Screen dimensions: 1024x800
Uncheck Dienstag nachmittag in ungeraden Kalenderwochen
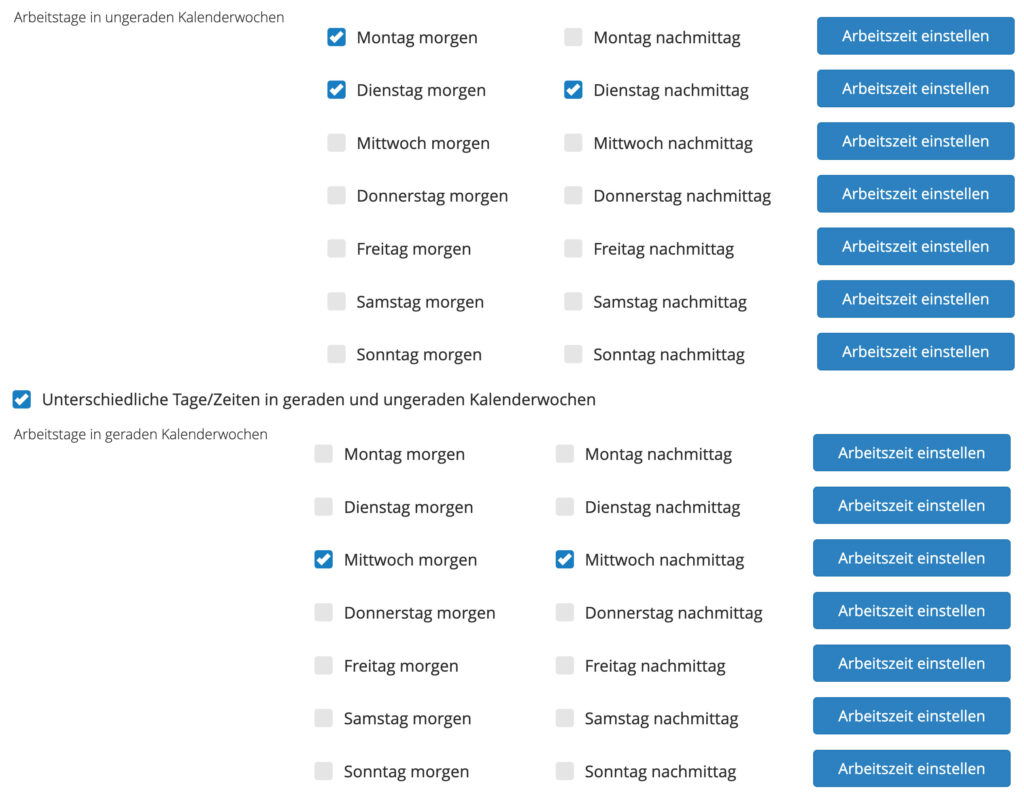pyautogui.click(x=573, y=90)
